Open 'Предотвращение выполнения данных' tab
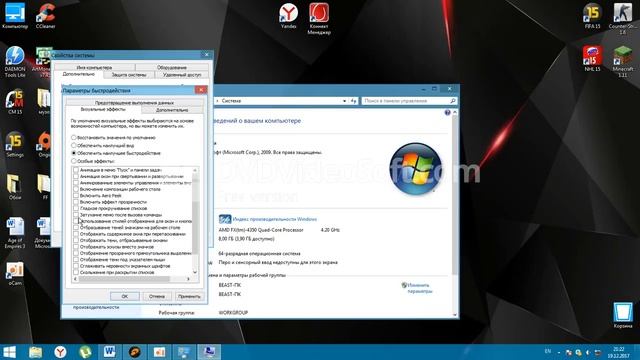This screenshot has width=640, height=360. (134, 102)
